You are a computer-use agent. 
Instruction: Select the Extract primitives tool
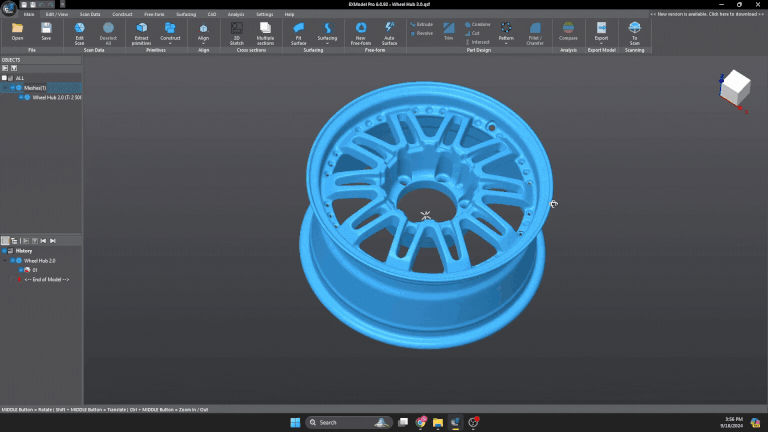point(141,30)
